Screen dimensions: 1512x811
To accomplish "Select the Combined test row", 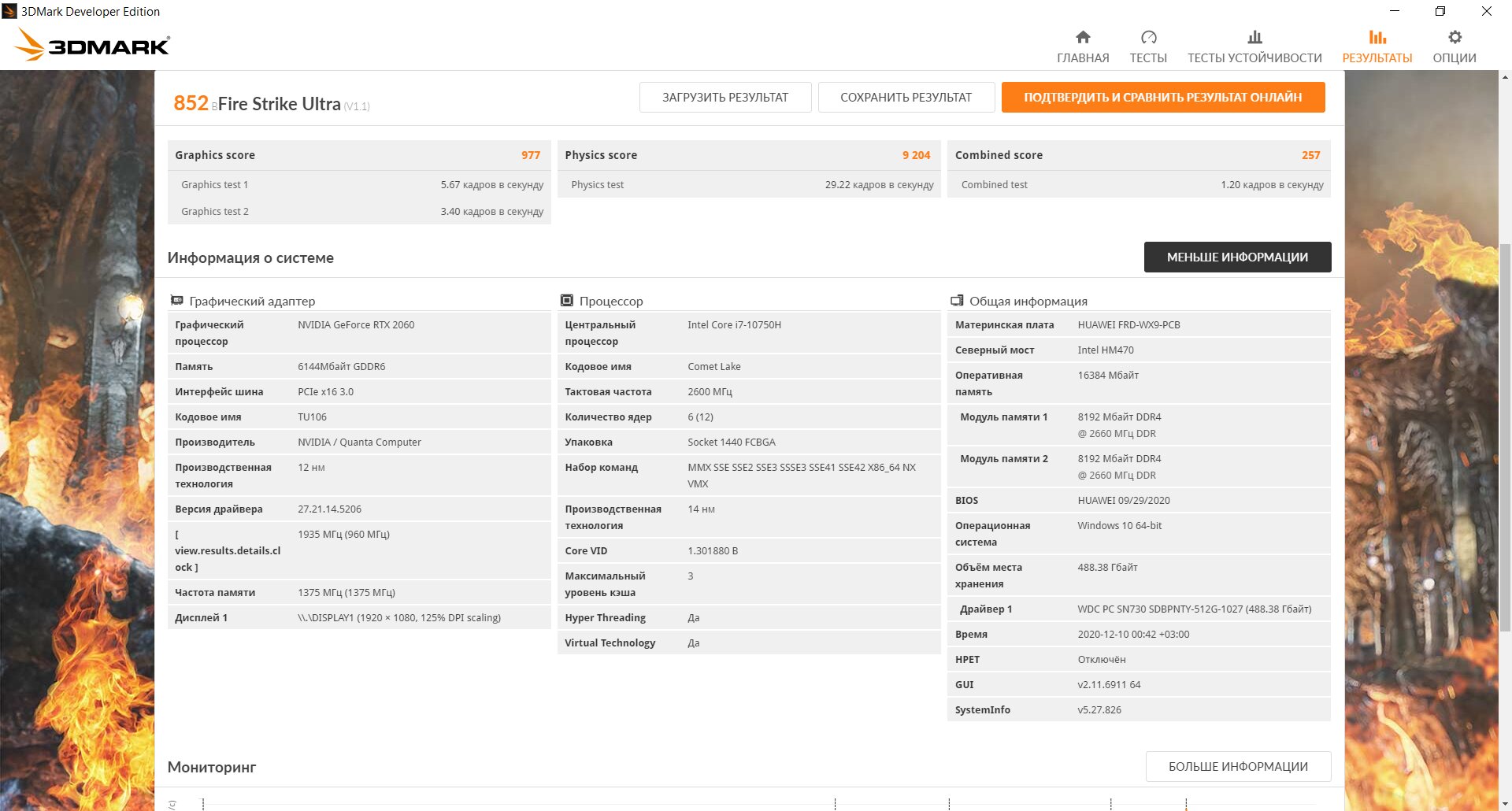I will [1139, 184].
